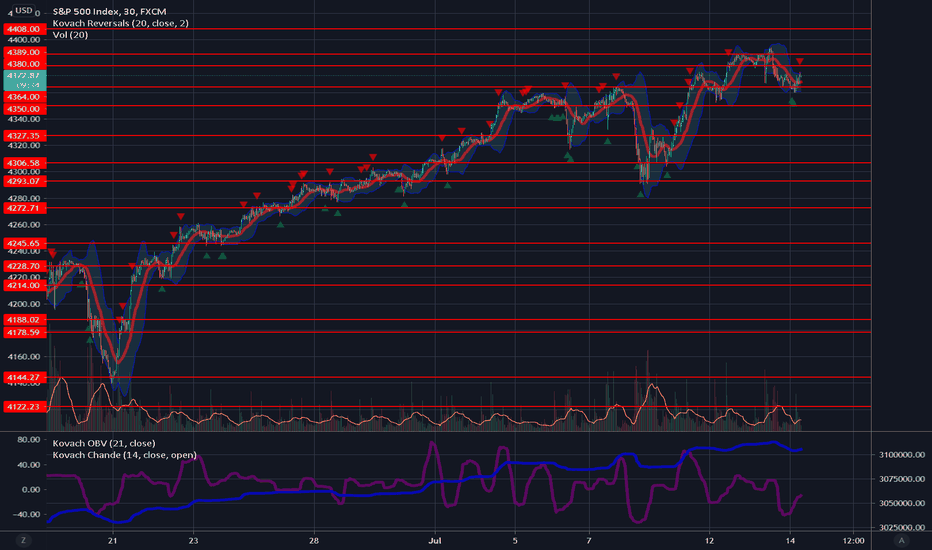The width and height of the screenshot is (932, 550).
Task: Select the Kovach OBV (21, close) legend
Action: coord(104,443)
